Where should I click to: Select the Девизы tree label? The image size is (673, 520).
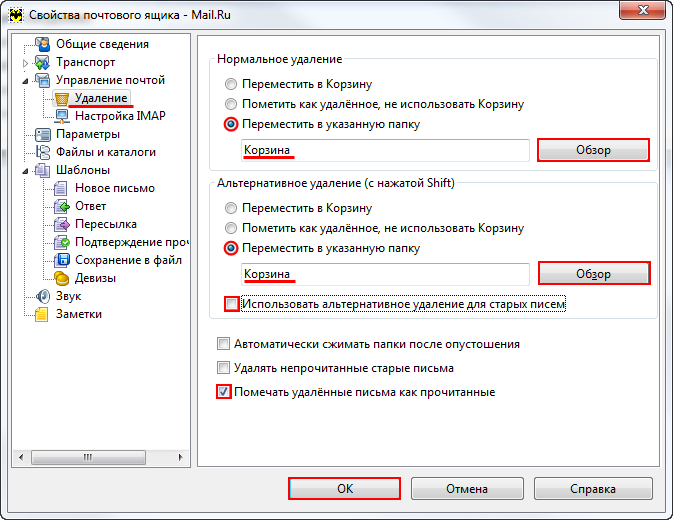pos(95,278)
